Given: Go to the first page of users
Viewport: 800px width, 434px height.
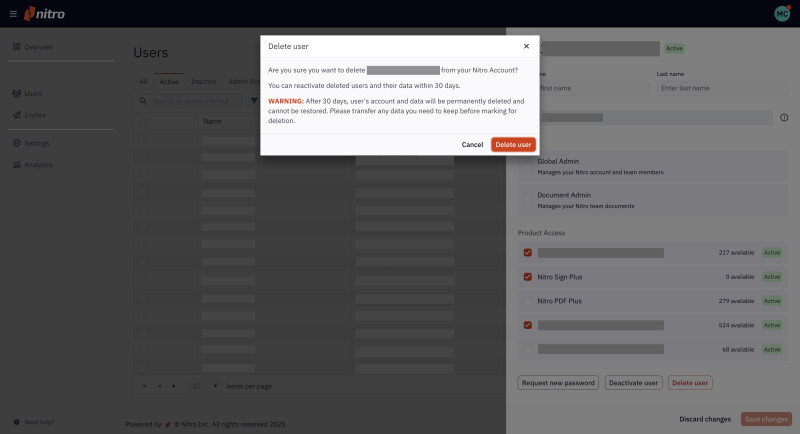Looking at the screenshot, I should (144, 386).
